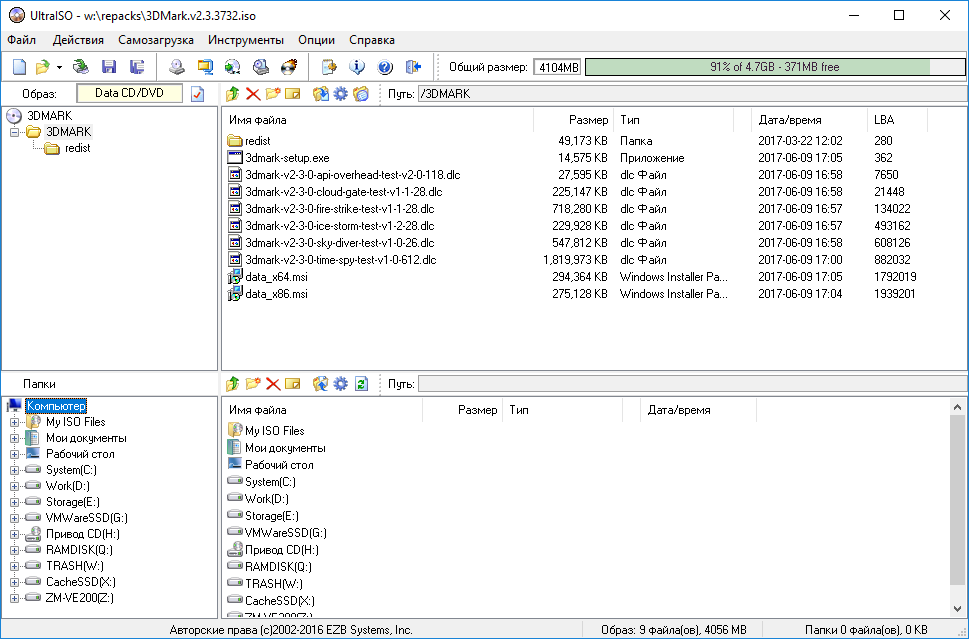Expand Work(D:) drive tree node
This screenshot has height=639, width=969.
(14, 486)
